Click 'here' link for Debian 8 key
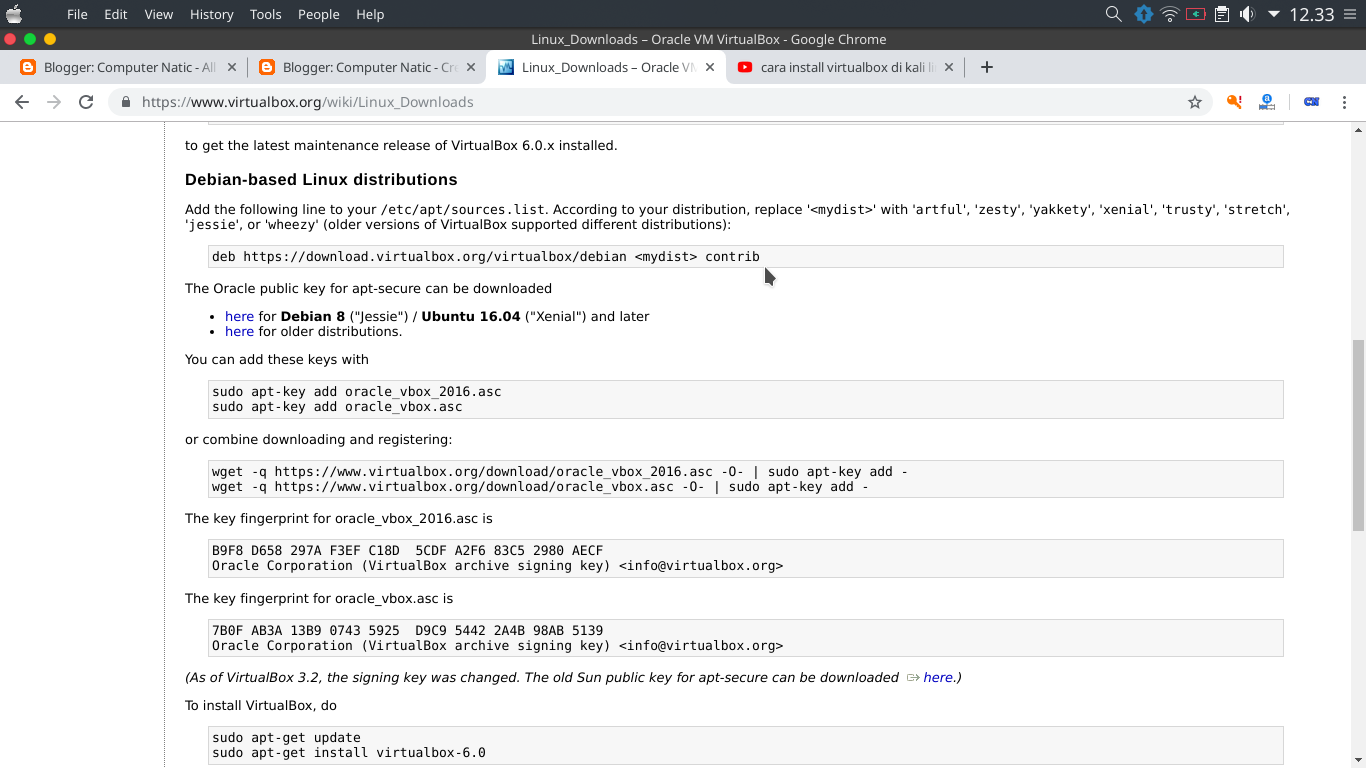 pyautogui.click(x=239, y=316)
